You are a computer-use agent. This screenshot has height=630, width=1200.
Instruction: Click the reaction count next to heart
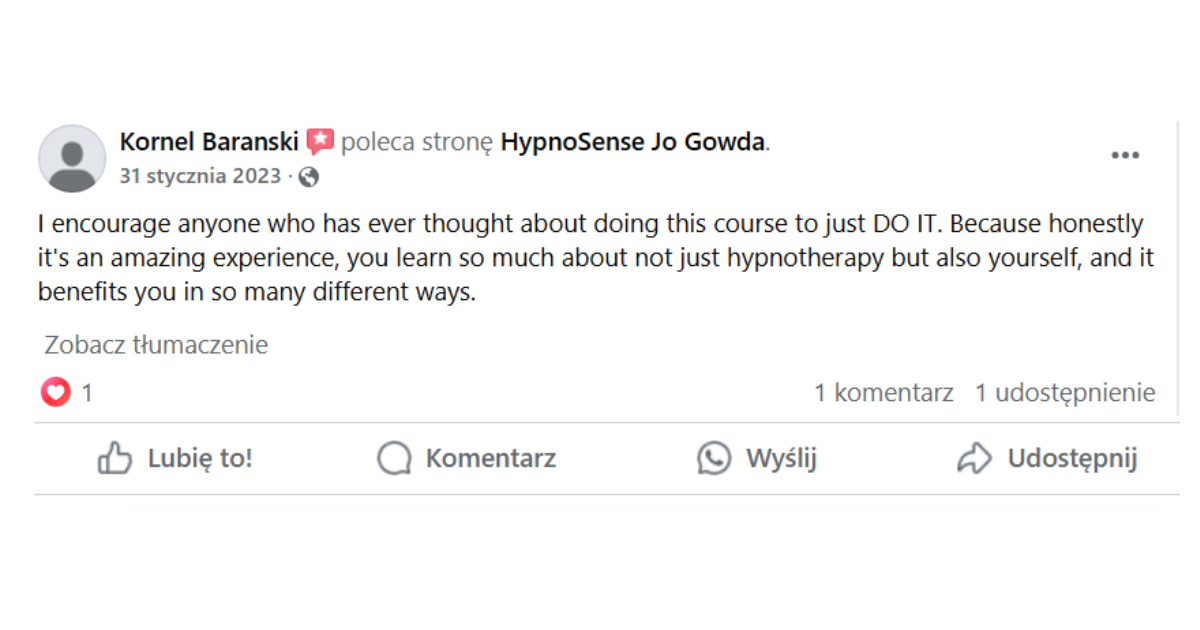[87, 393]
